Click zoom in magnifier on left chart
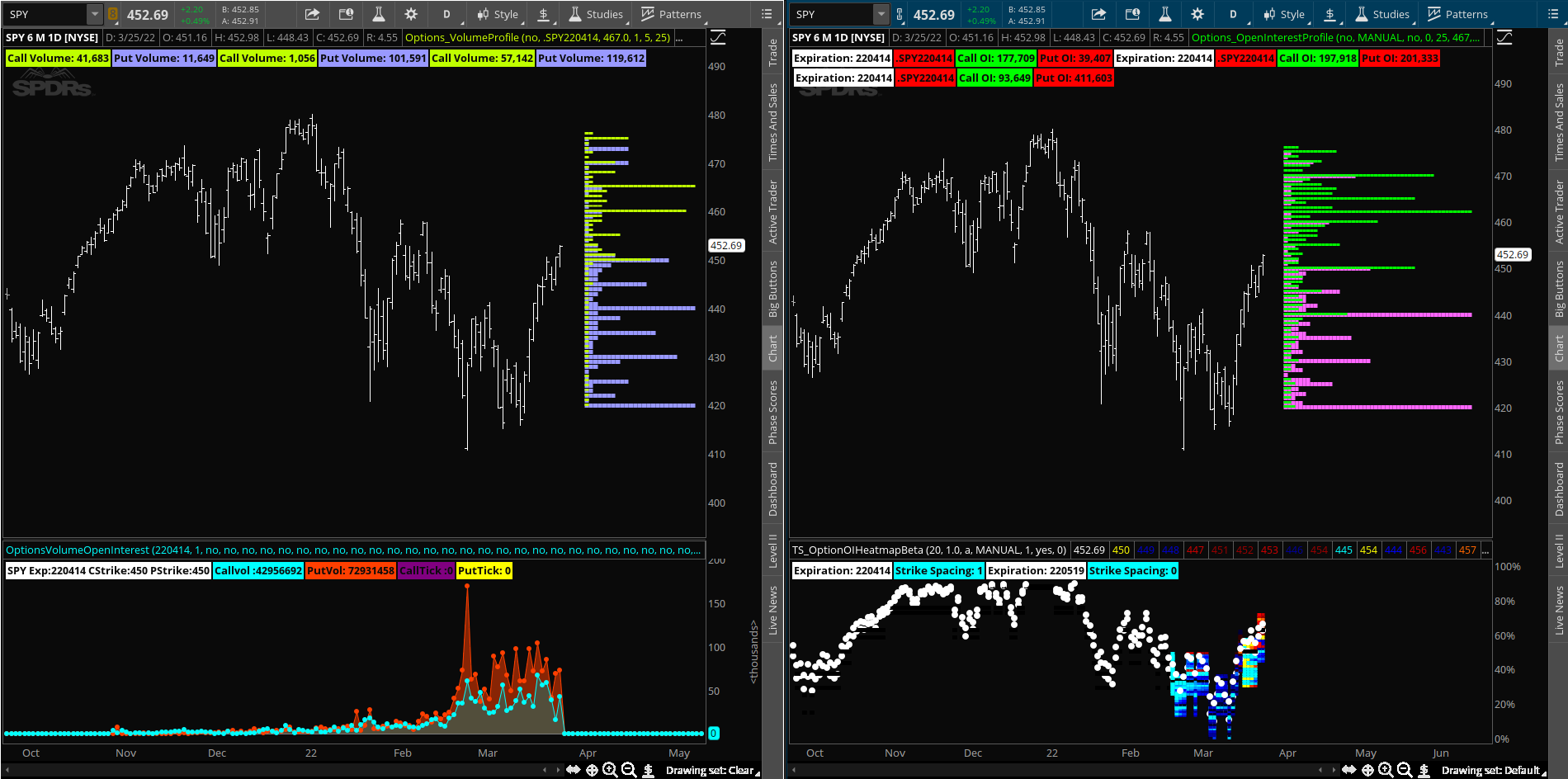1568x779 pixels. [x=610, y=770]
